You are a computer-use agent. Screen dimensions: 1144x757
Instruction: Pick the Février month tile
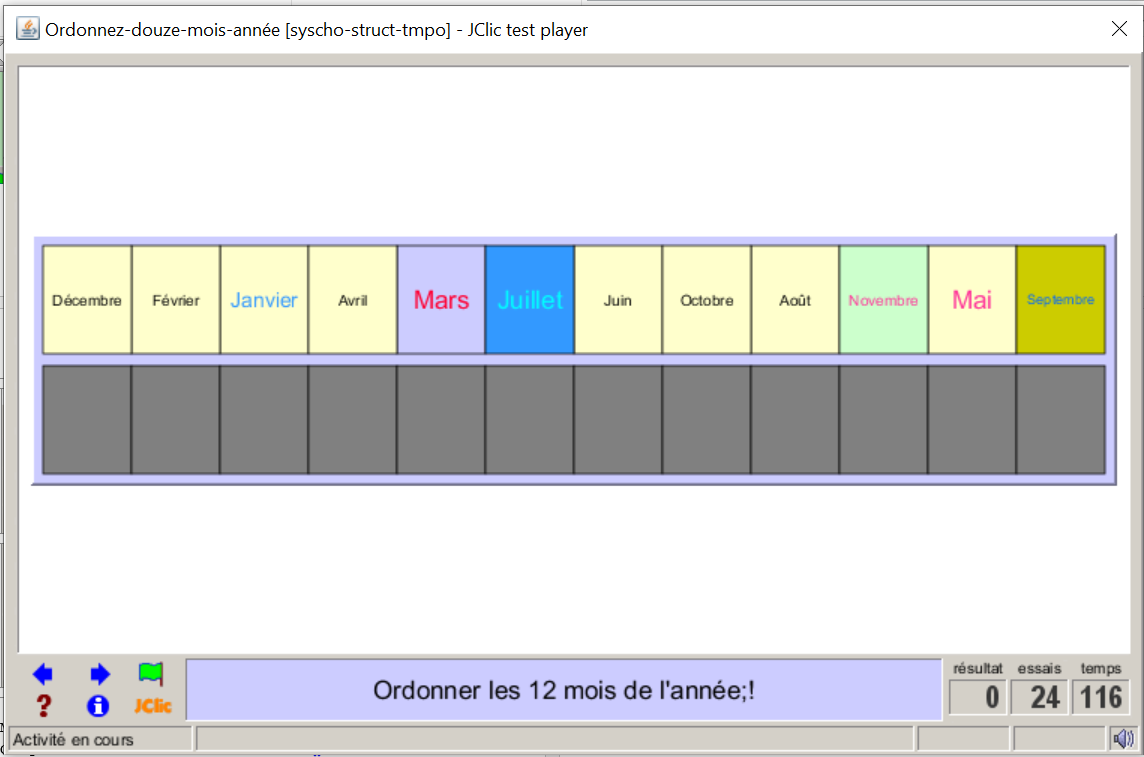tap(176, 300)
